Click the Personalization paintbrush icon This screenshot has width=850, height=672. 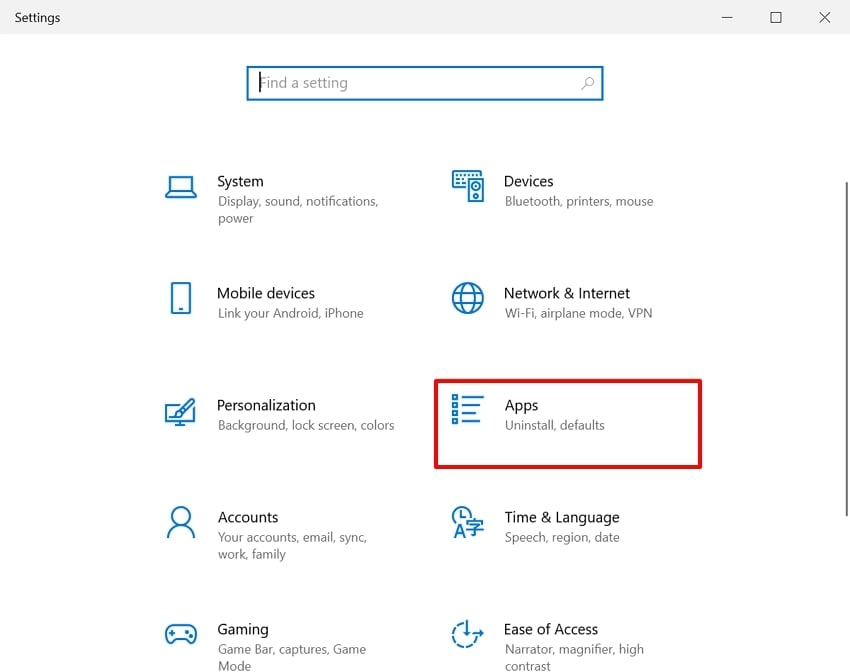point(181,412)
